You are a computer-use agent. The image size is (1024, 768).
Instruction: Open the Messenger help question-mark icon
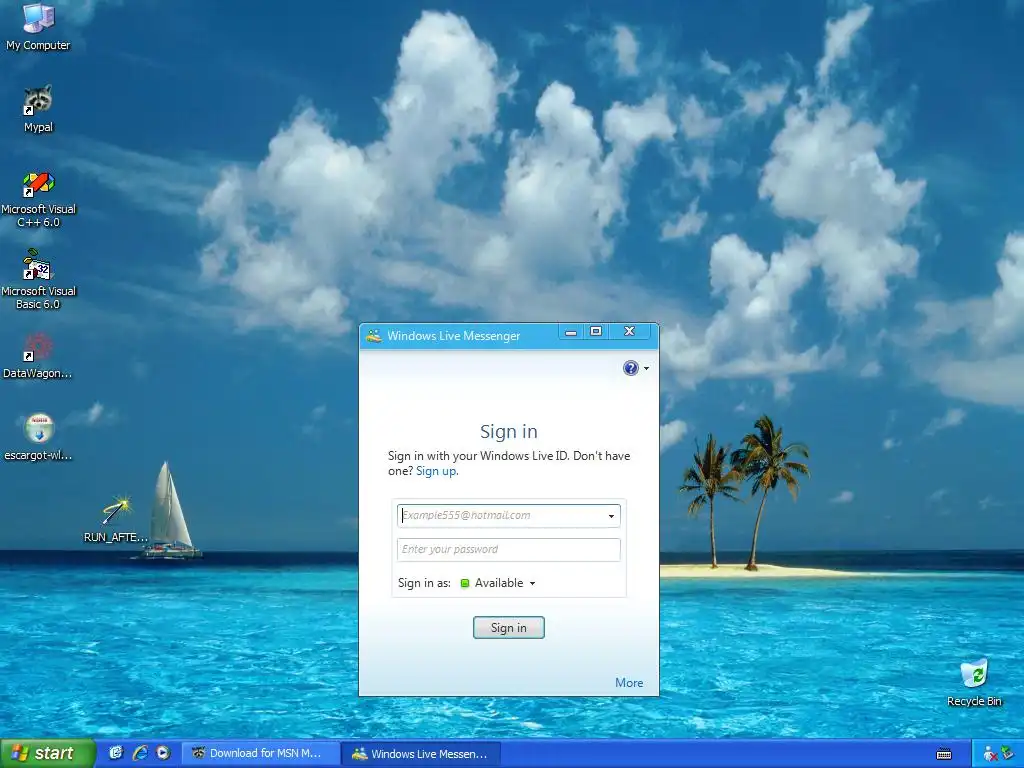(630, 368)
